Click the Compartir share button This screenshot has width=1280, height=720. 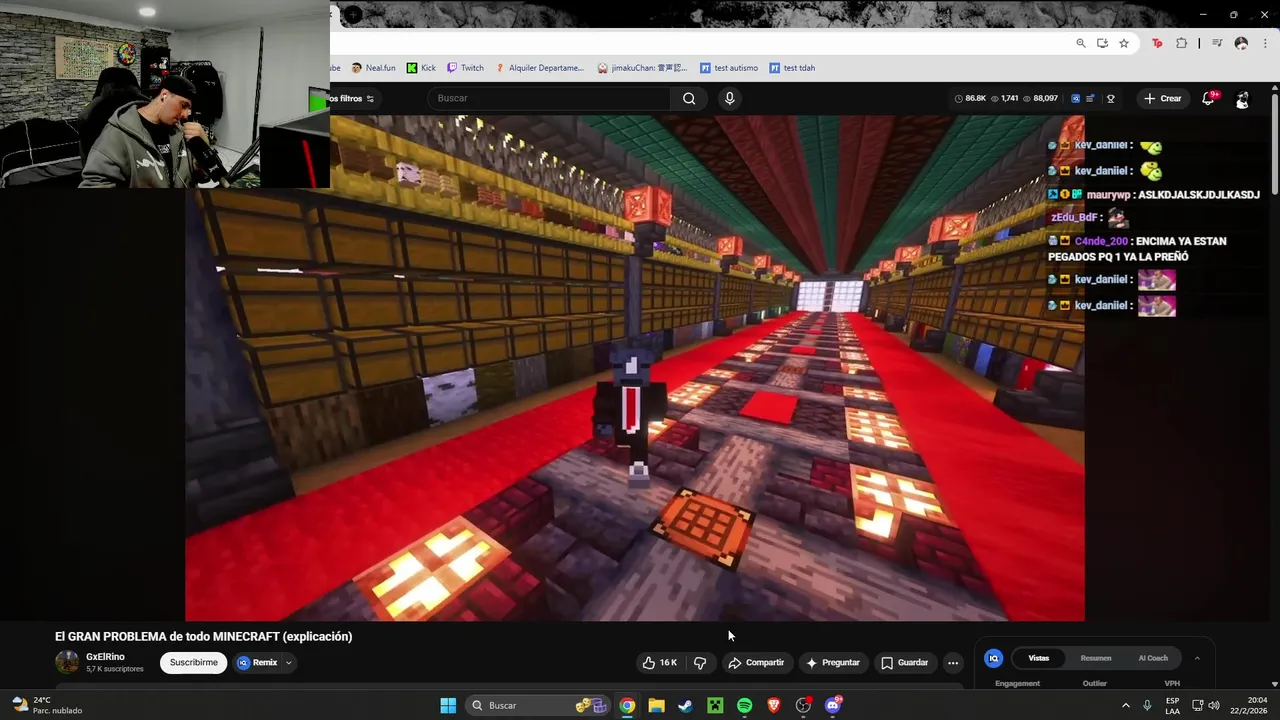(x=756, y=662)
